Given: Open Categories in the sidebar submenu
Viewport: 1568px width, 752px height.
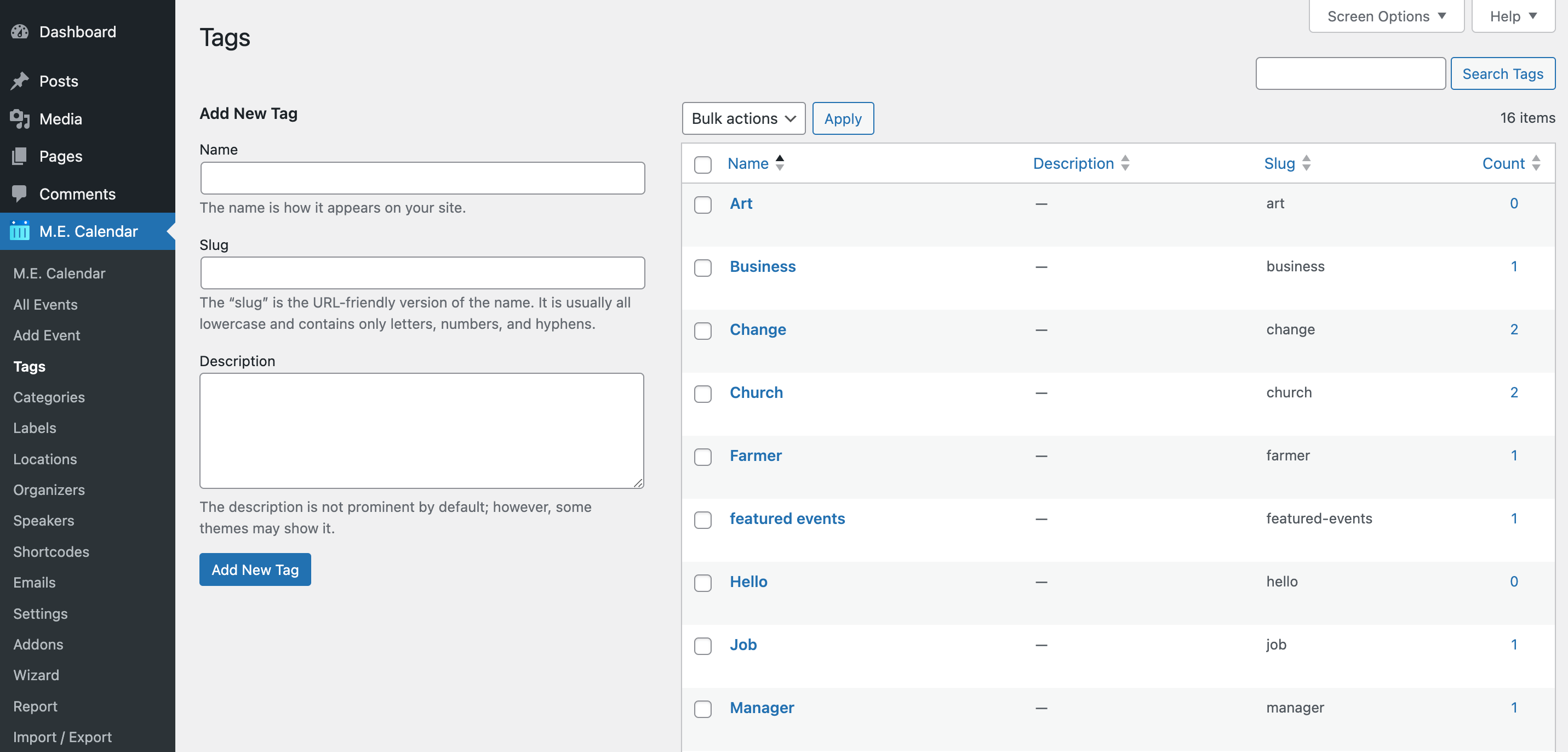Looking at the screenshot, I should [49, 397].
